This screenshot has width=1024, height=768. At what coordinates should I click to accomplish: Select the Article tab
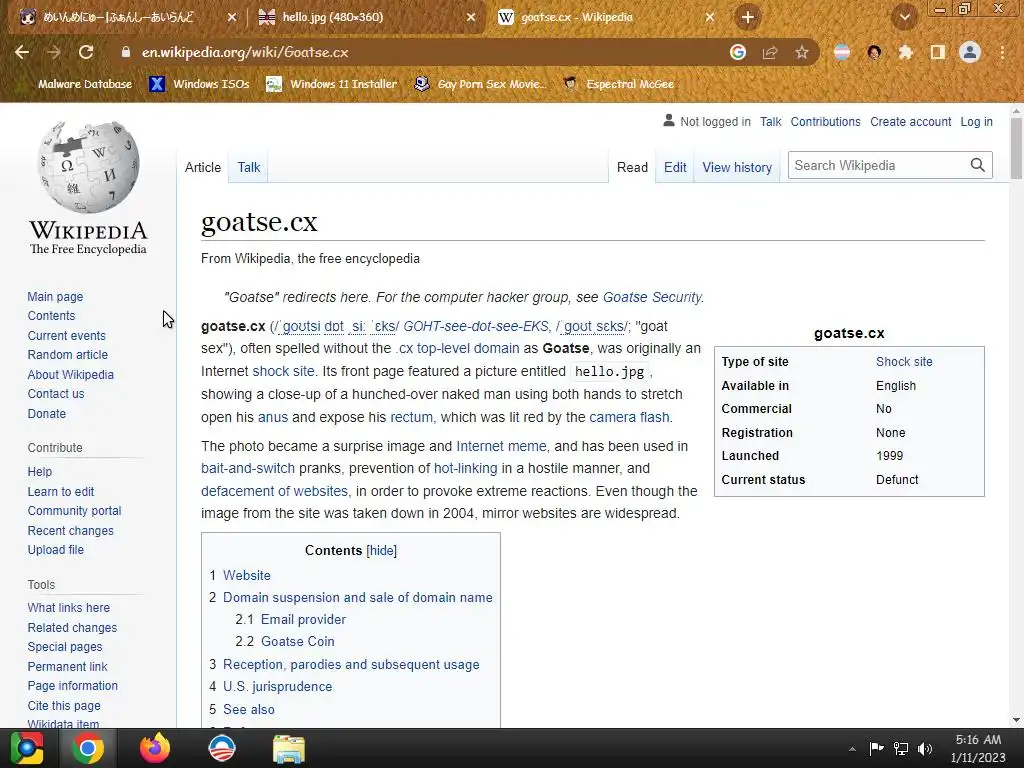click(x=203, y=167)
